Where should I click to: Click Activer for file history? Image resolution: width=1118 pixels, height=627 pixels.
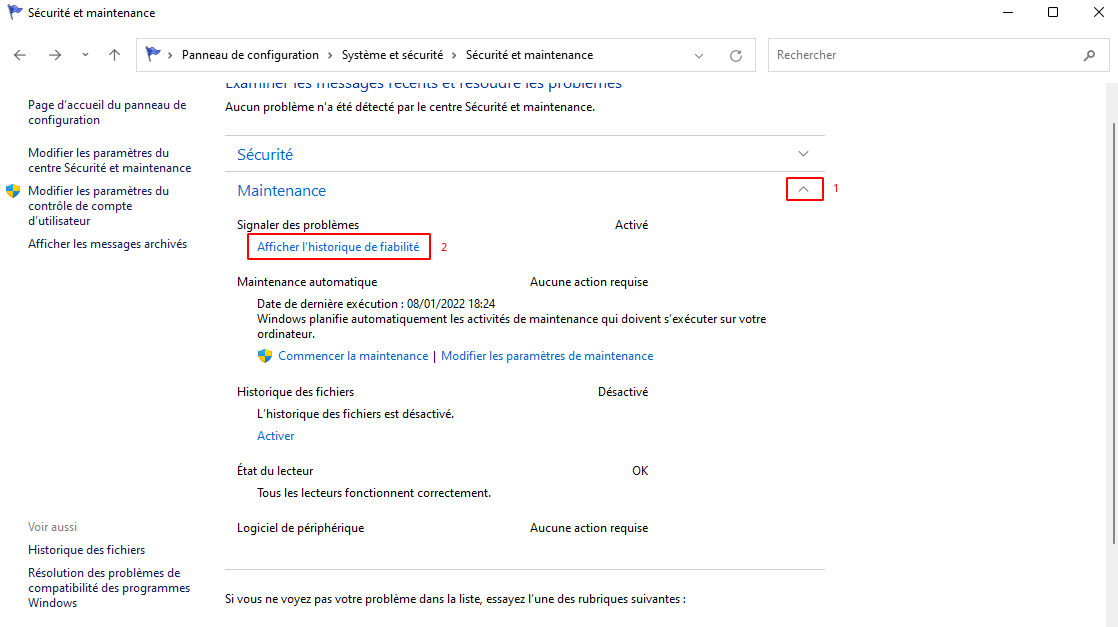pos(275,436)
